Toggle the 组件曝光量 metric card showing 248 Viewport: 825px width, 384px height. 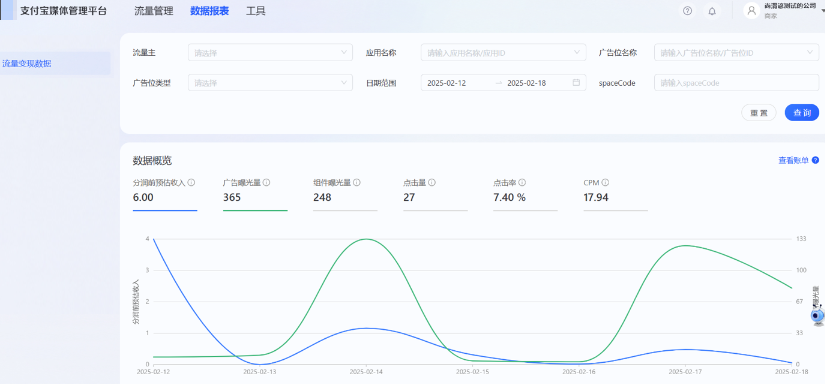345,194
